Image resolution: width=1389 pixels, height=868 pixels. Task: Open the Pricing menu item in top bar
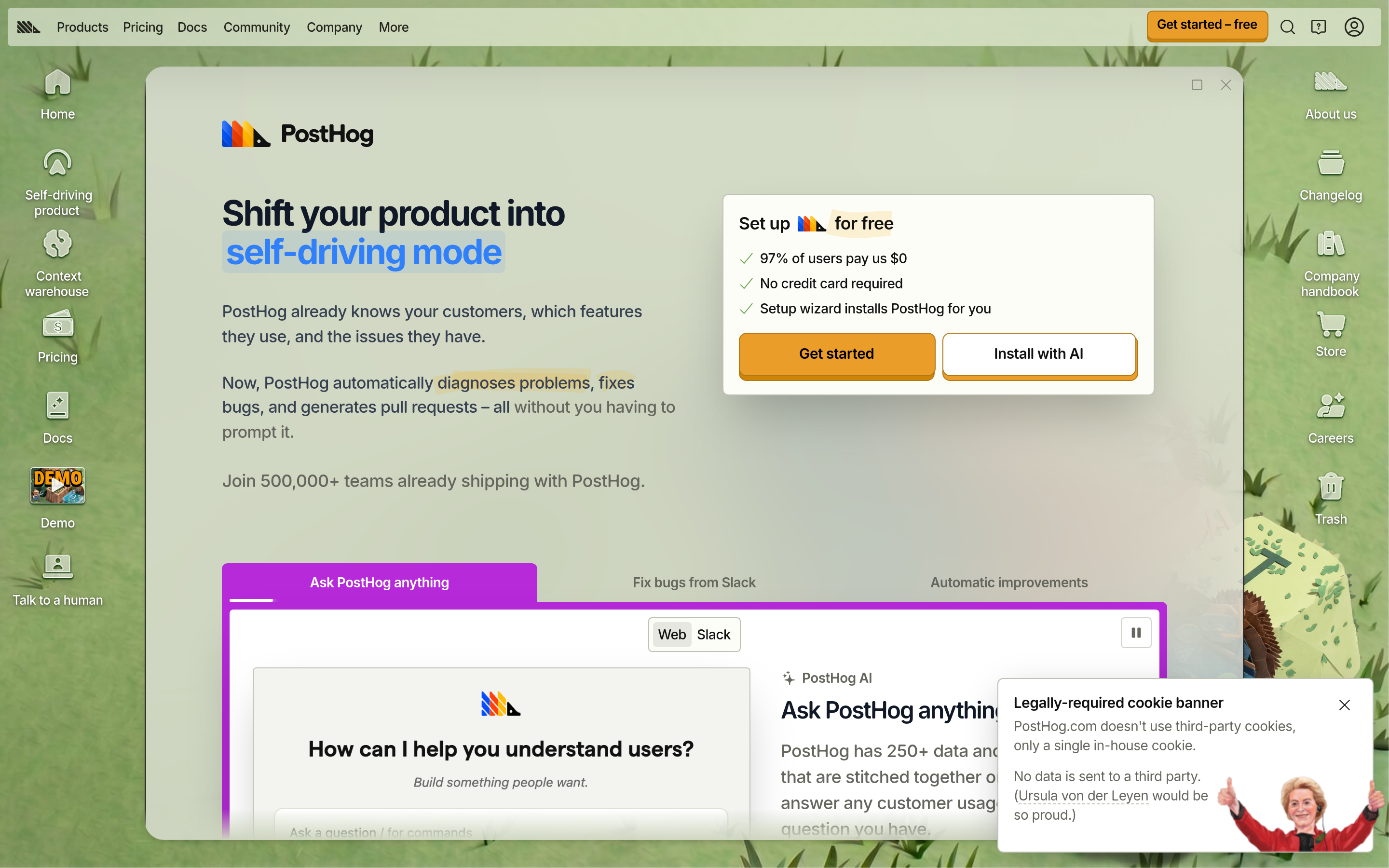pyautogui.click(x=143, y=27)
